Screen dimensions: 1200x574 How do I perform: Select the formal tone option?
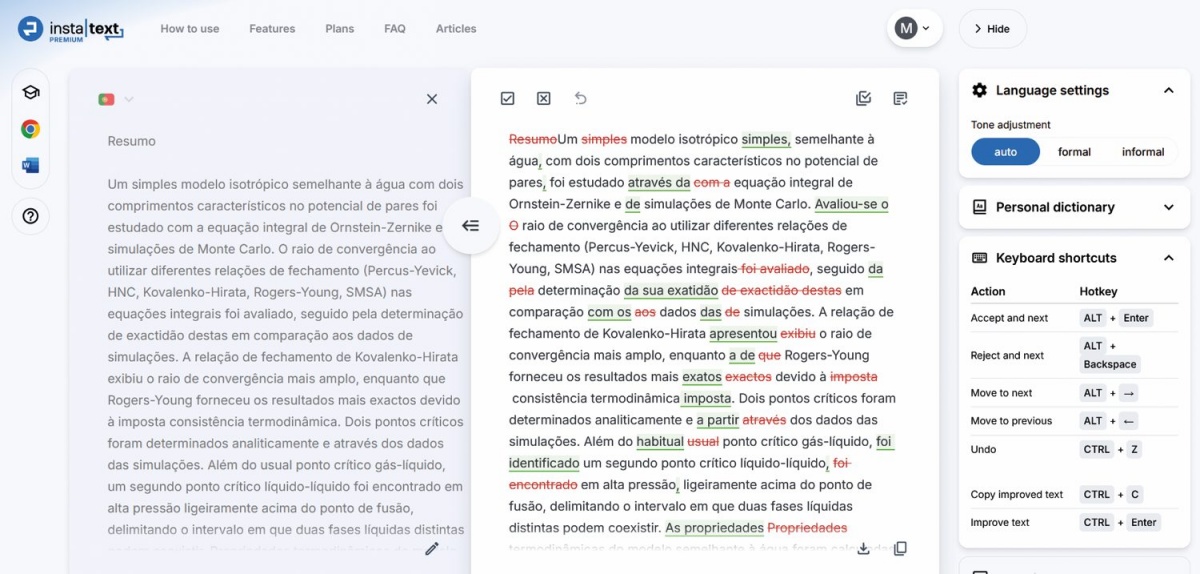tap(1074, 152)
